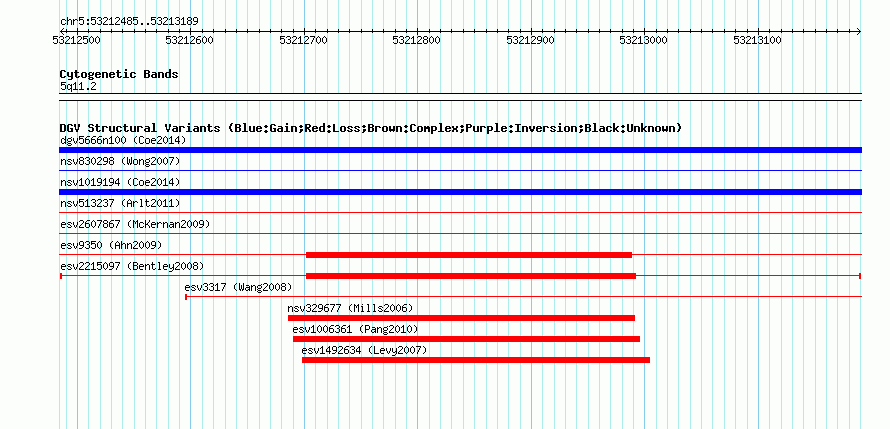Select the nsv830298 (Wong2007) variant label
This screenshot has width=890, height=429.
point(120,162)
